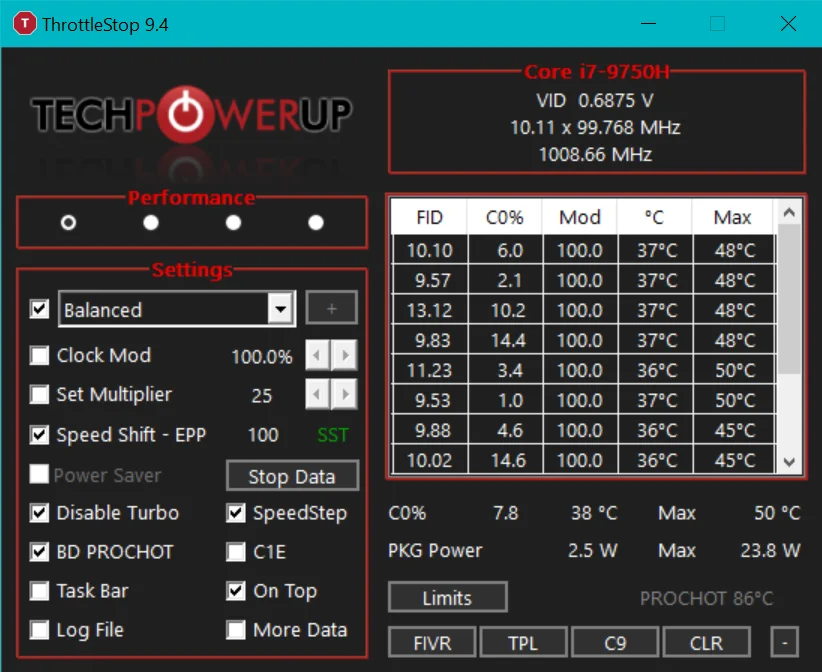822x672 pixels.
Task: Uncheck the On Top option
Action: coord(236,591)
